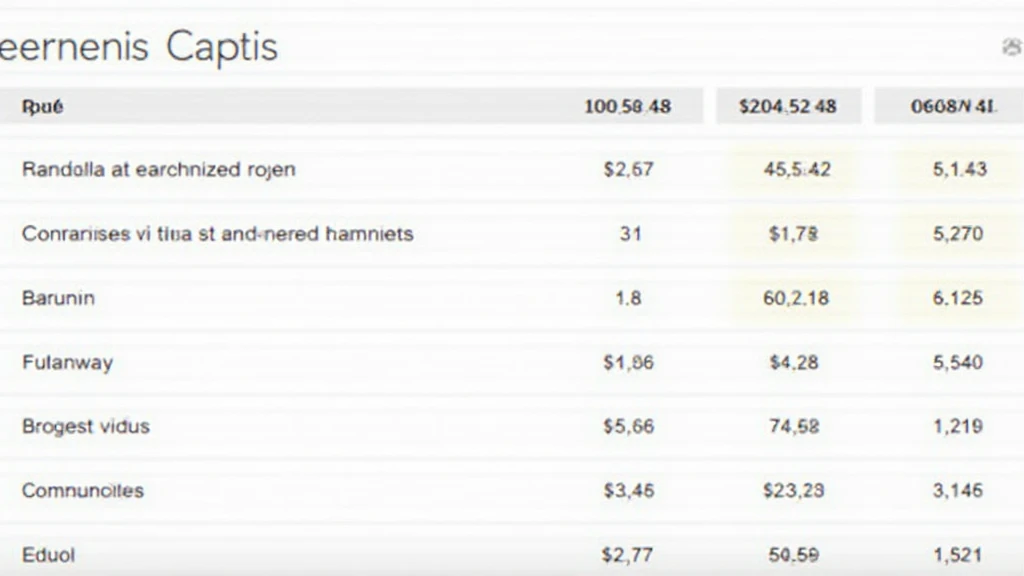
Task: Select the '0608N 4L' column header
Action: coord(952,106)
